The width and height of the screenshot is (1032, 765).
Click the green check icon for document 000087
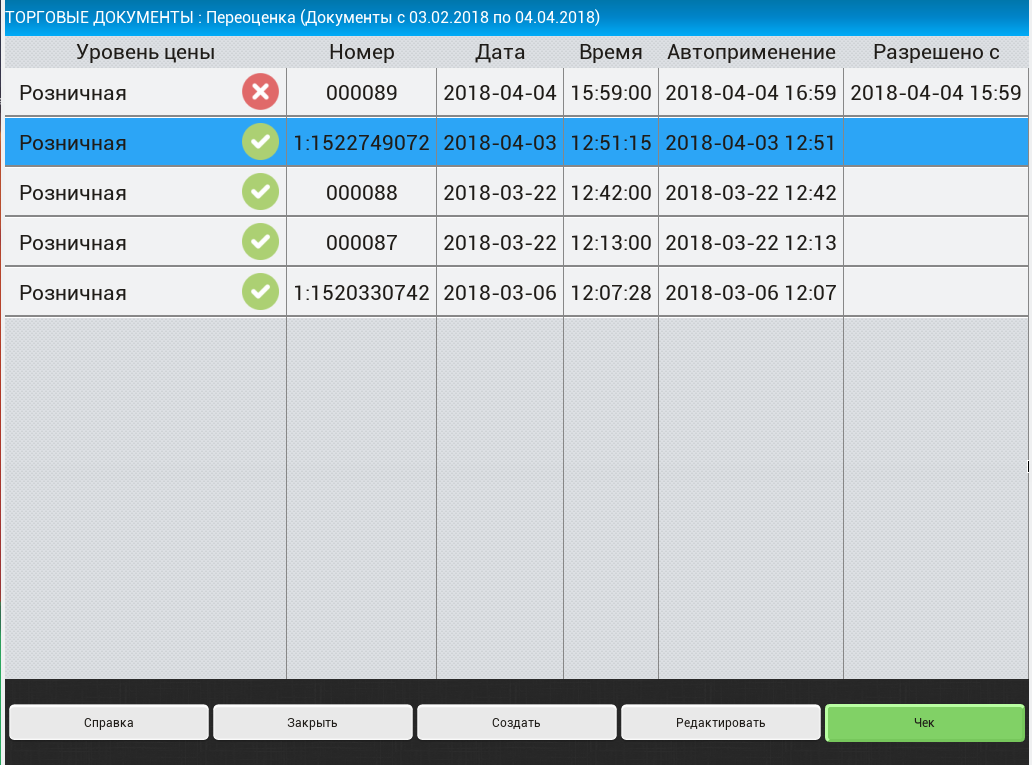point(260,242)
